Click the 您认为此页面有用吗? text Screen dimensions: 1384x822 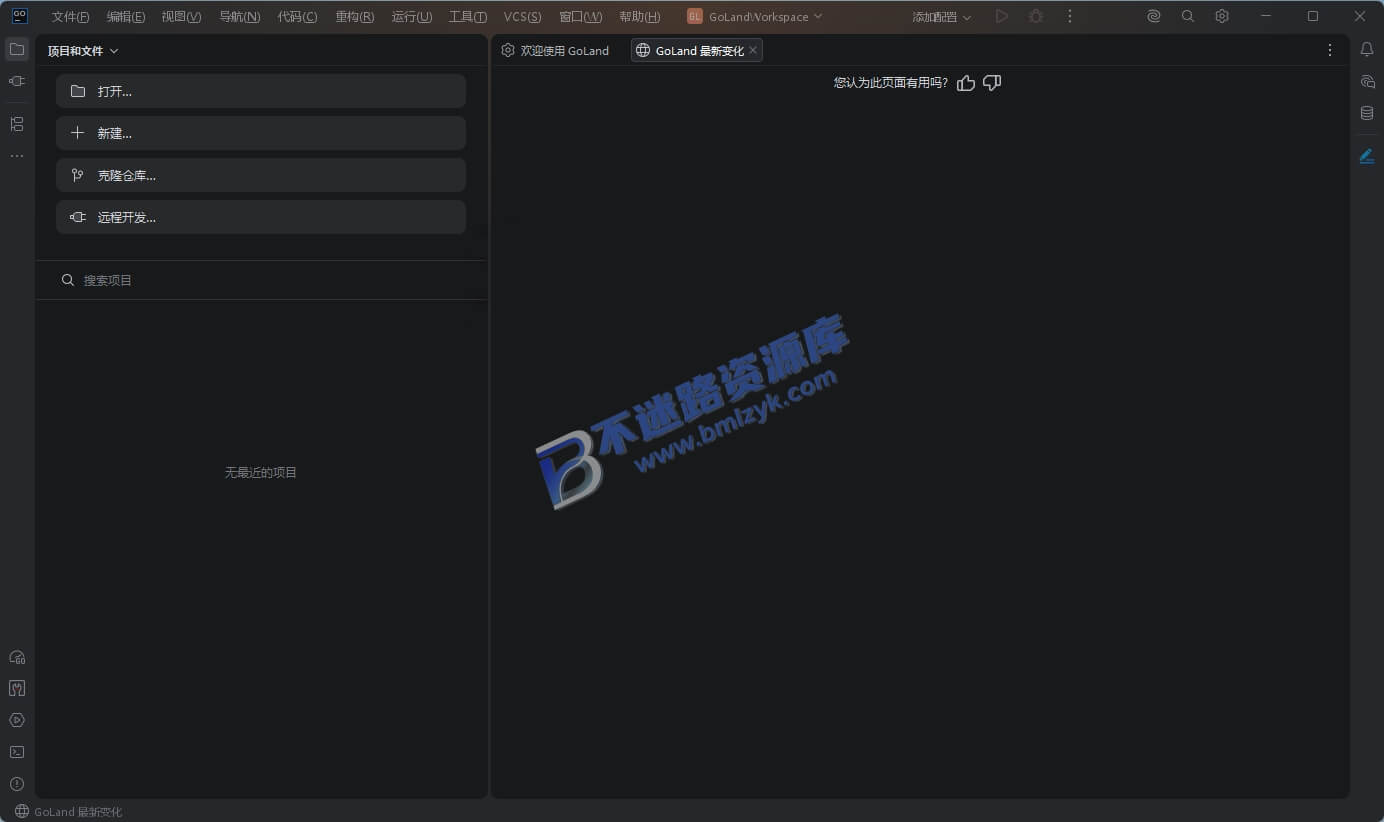[x=891, y=83]
